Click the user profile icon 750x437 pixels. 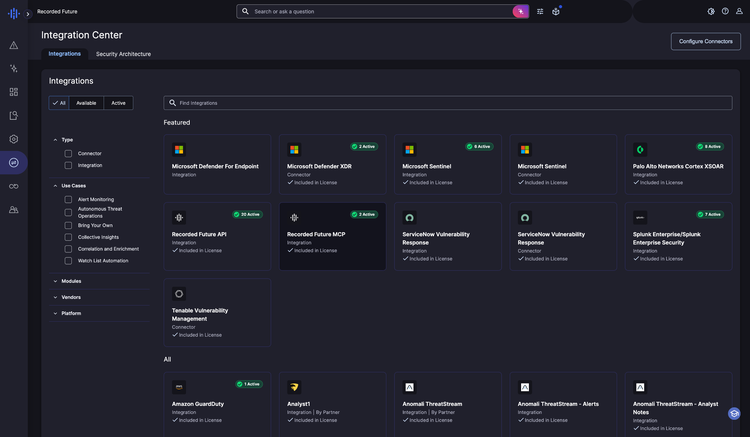pyautogui.click(x=739, y=11)
